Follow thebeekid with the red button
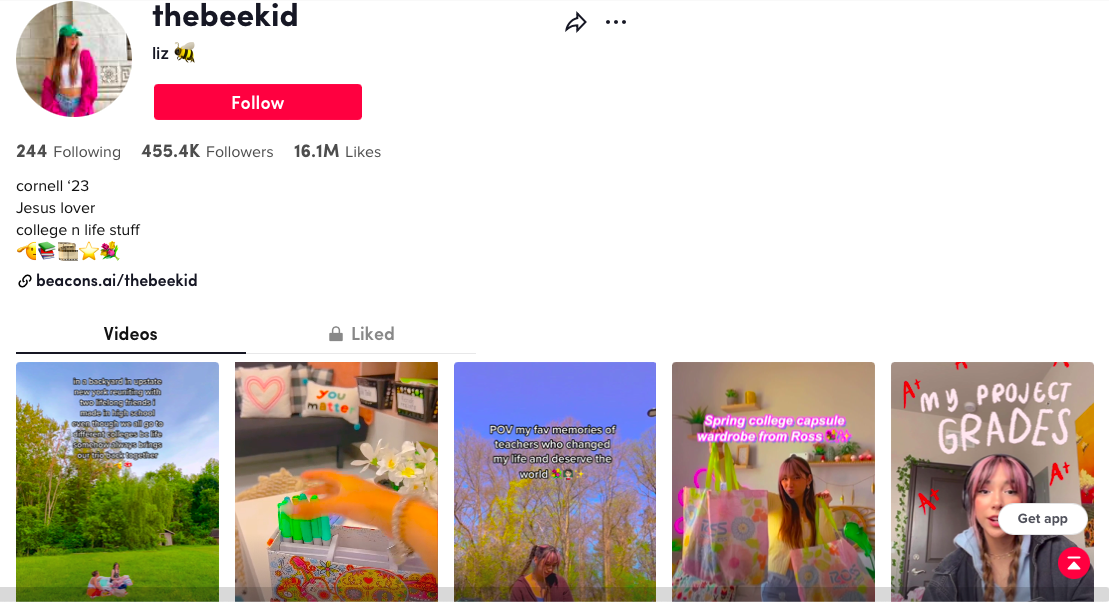 [x=257, y=103]
